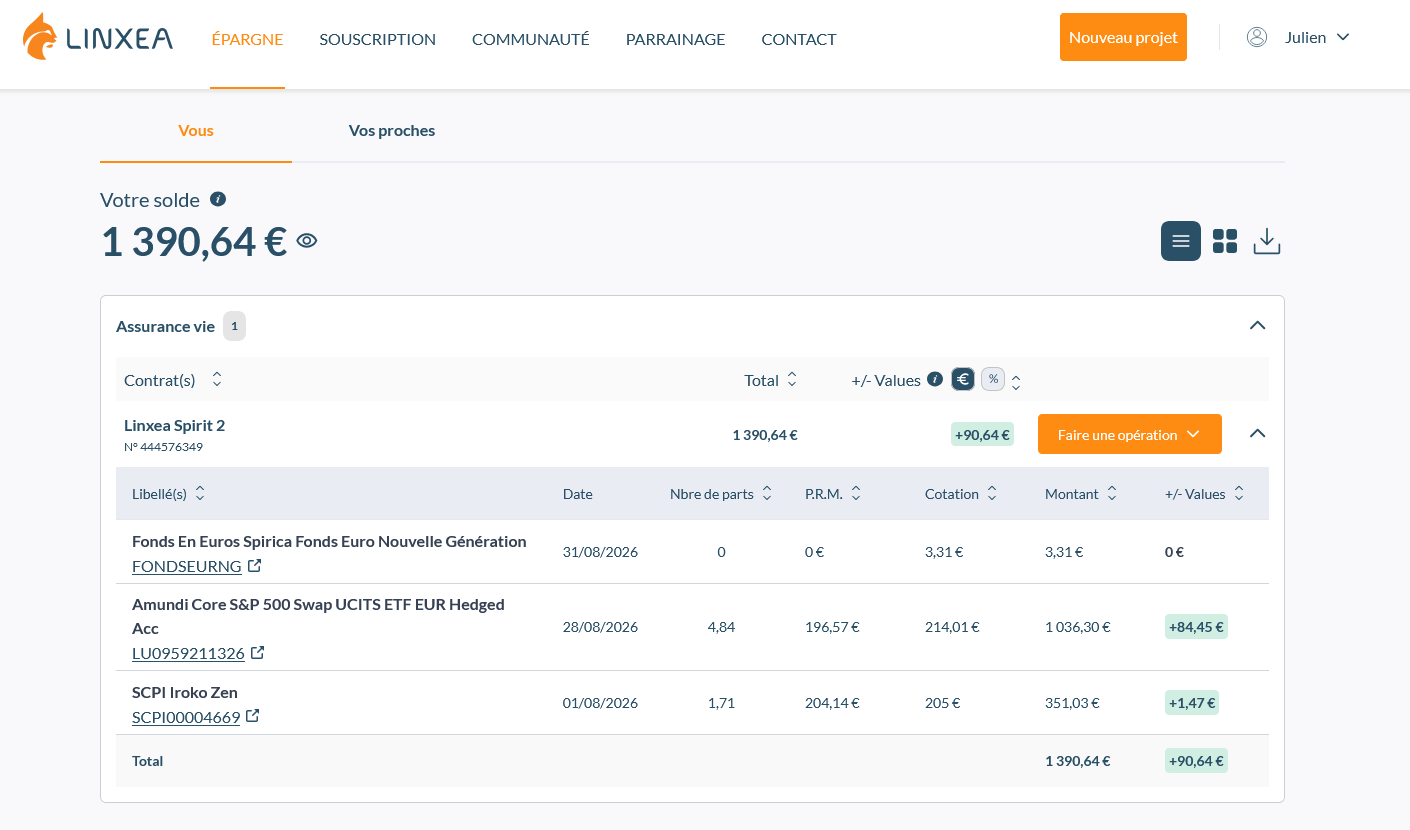Sort holdings by Cotation
The width and height of the screenshot is (1410, 830).
tap(992, 493)
